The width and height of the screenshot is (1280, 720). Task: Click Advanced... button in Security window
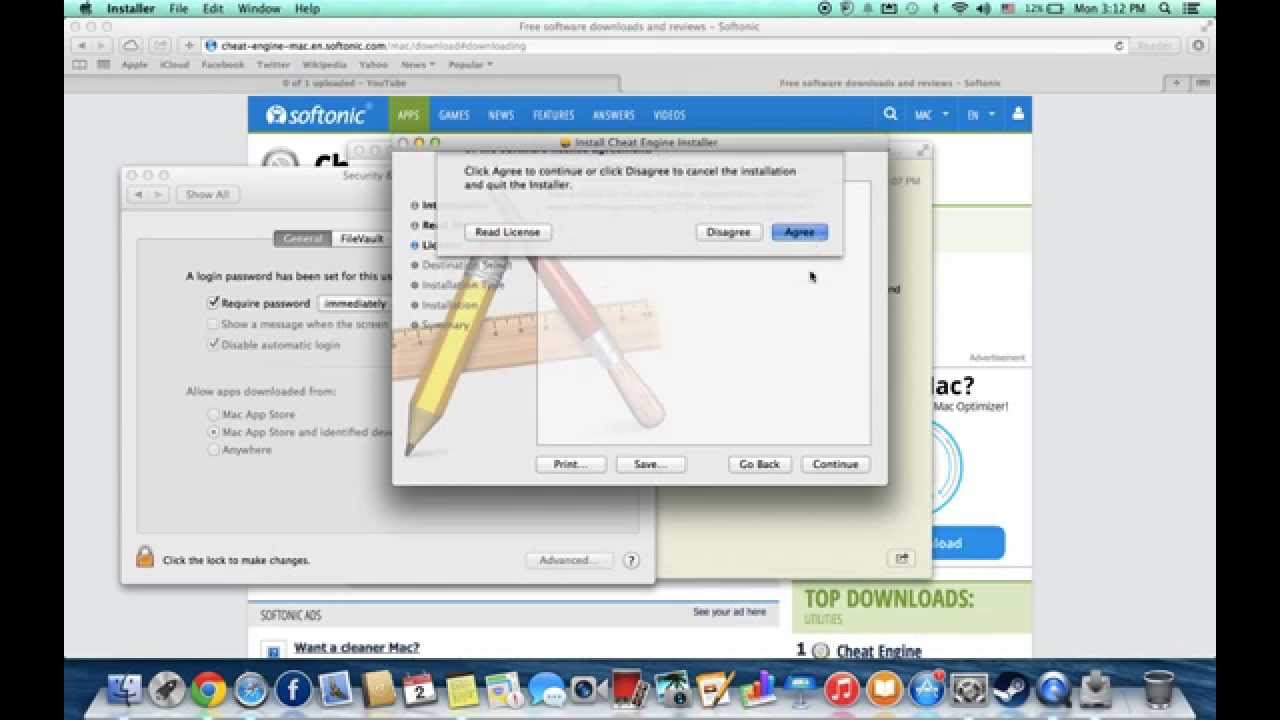point(569,560)
